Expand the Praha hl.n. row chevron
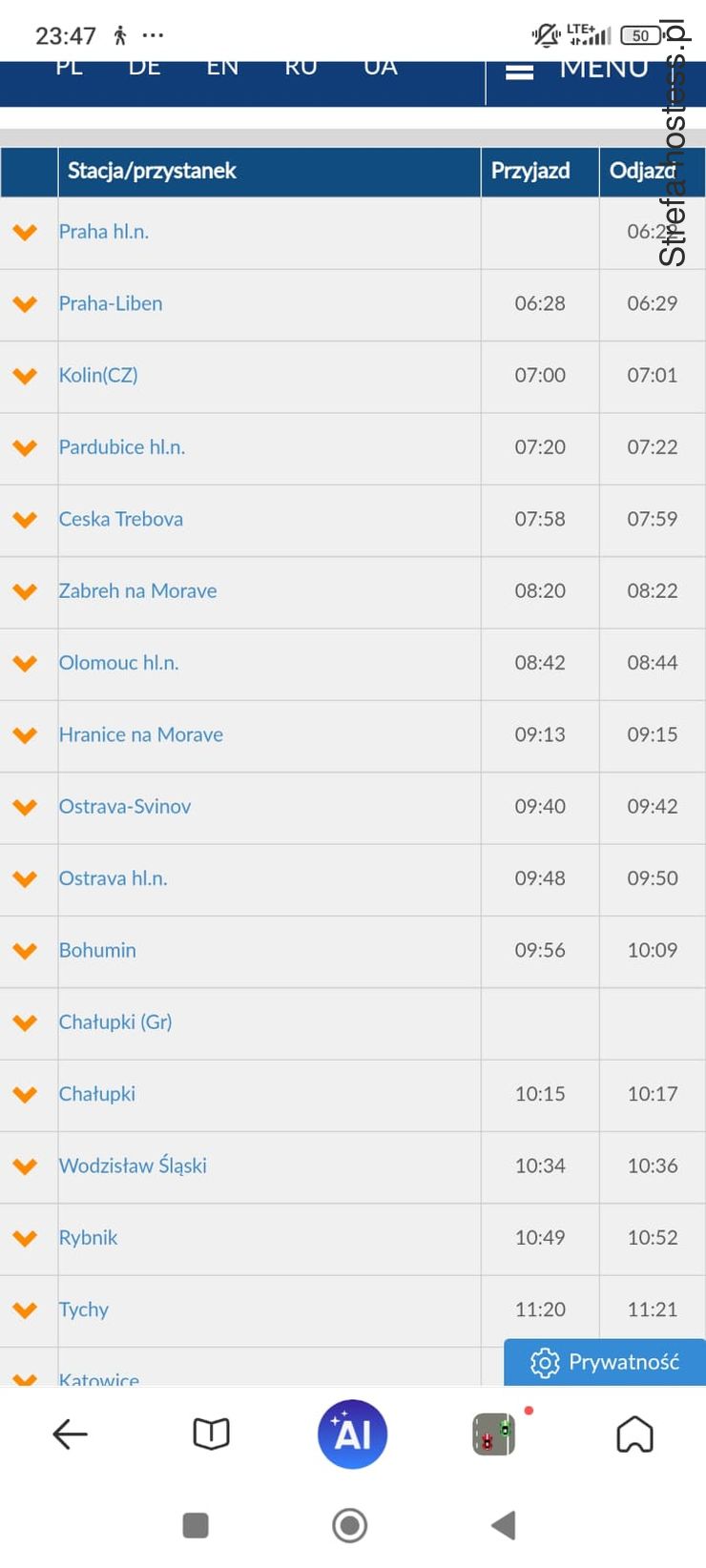 click(26, 232)
